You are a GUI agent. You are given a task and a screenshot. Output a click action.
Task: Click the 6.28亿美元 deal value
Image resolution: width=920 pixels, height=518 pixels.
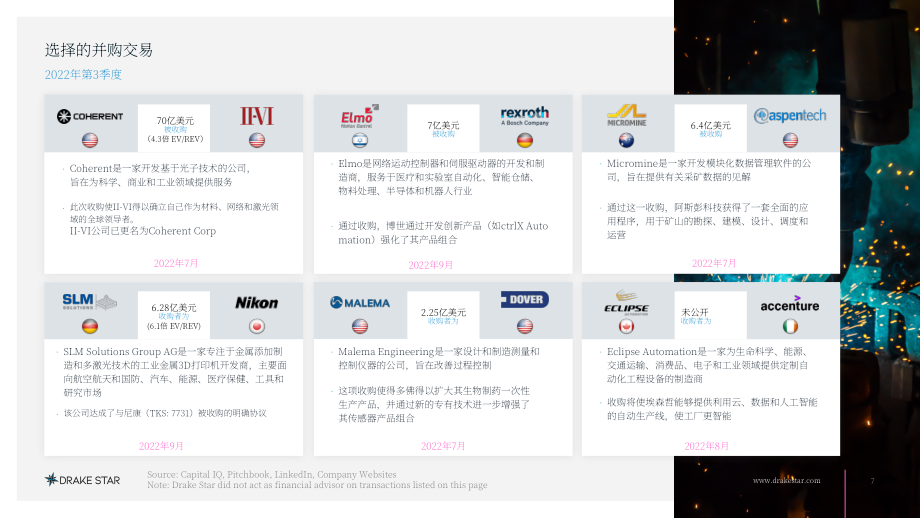[x=174, y=307]
